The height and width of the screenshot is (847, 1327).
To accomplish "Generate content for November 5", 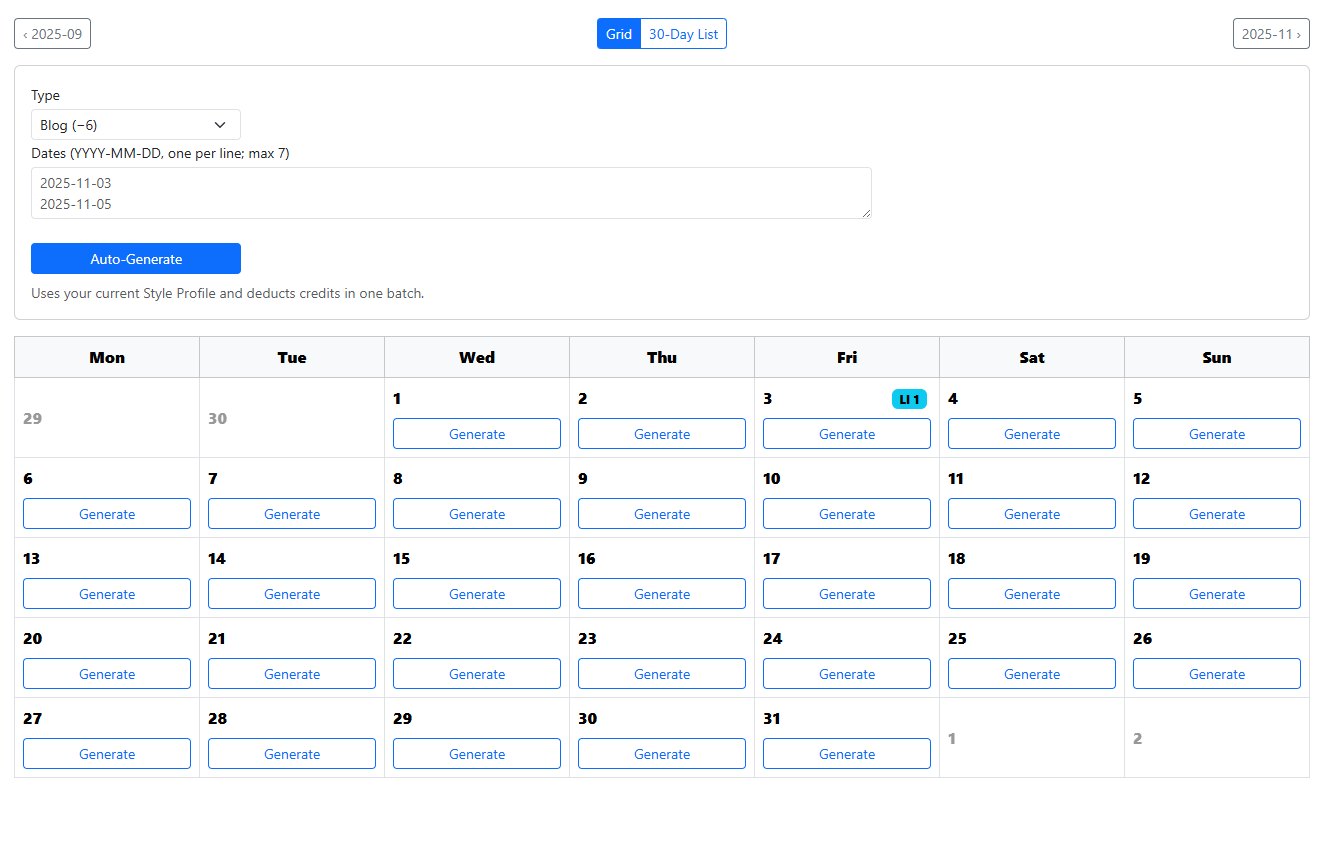I will click(1216, 433).
